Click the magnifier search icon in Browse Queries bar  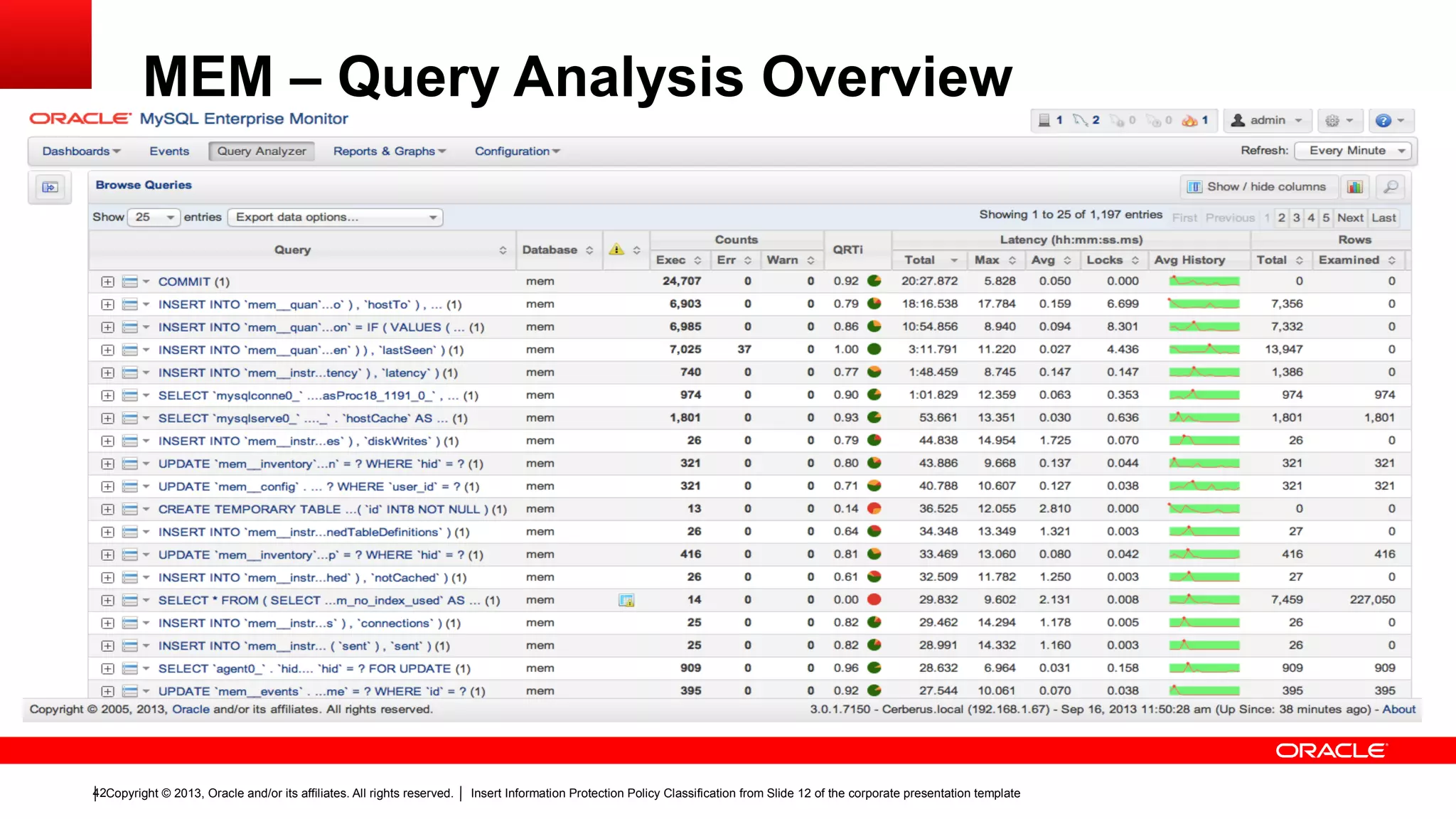[1391, 187]
